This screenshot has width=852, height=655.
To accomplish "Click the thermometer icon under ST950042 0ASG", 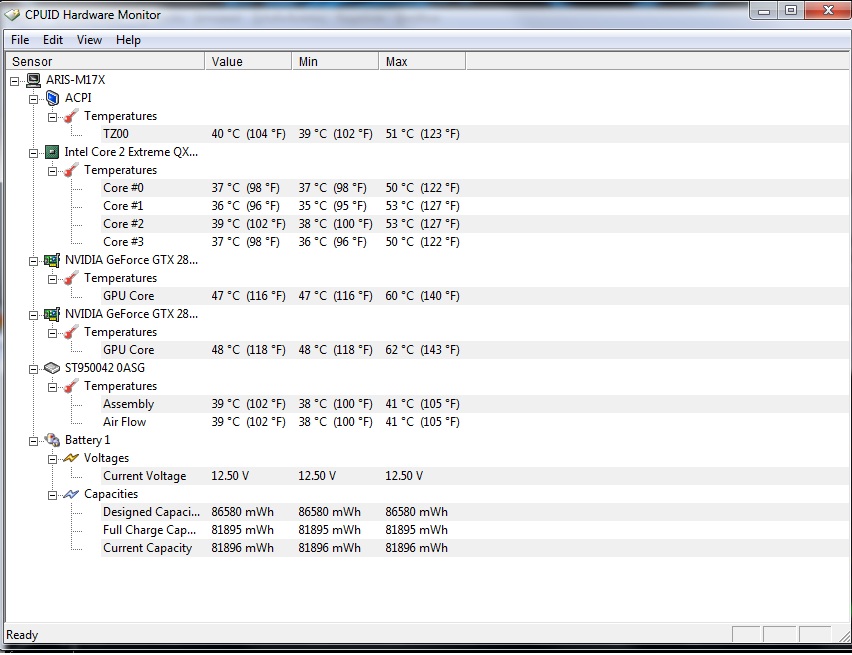I will (x=71, y=386).
